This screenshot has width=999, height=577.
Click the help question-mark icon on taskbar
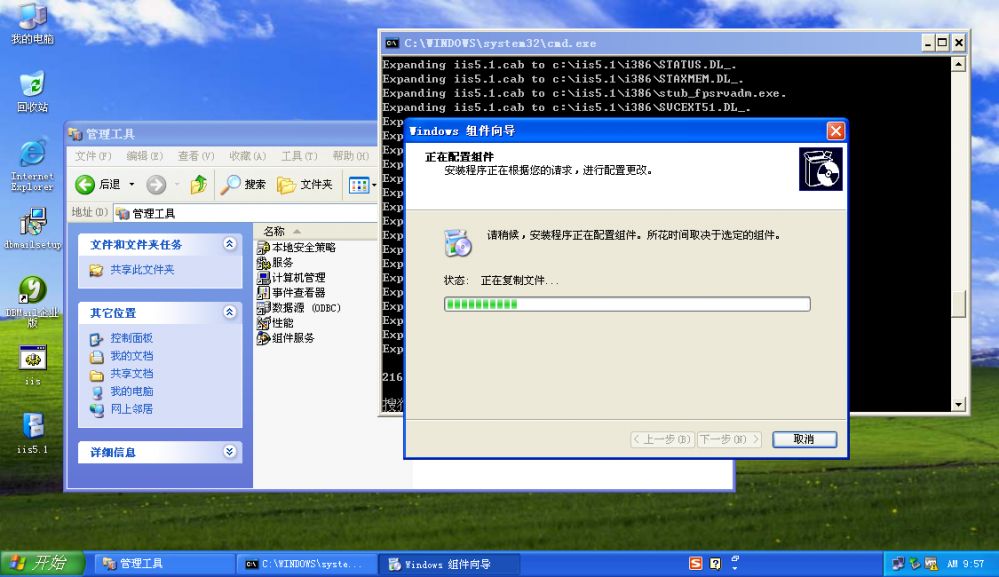715,564
